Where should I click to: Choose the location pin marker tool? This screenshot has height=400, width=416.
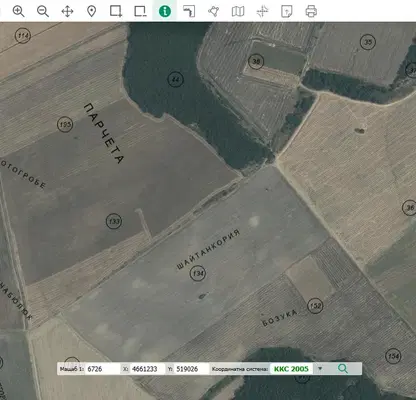click(92, 11)
